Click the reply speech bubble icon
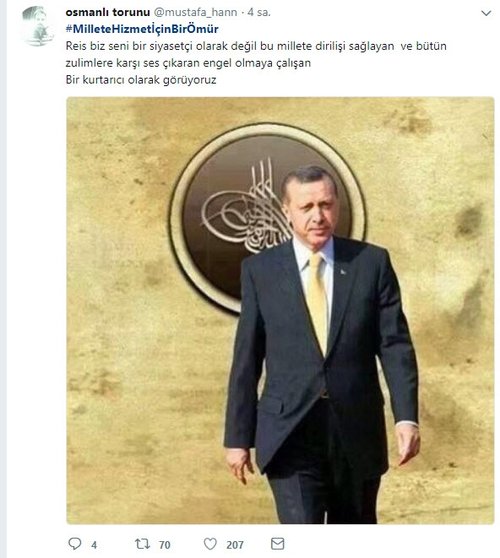 pos(75,544)
